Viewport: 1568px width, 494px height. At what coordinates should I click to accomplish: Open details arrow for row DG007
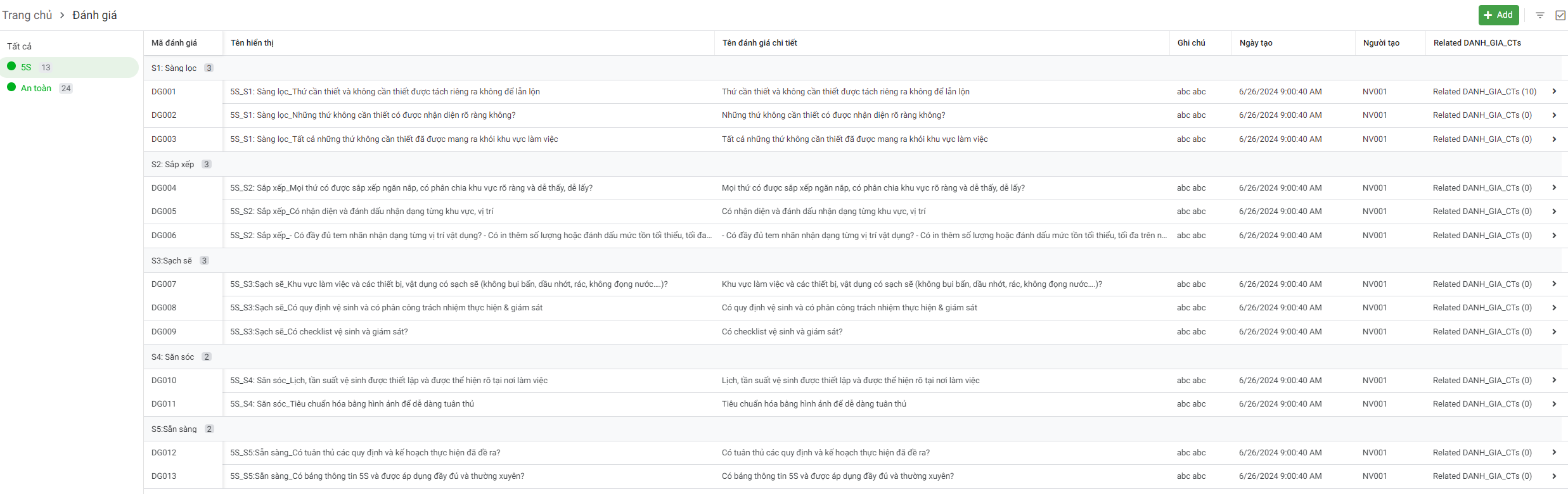[1554, 284]
